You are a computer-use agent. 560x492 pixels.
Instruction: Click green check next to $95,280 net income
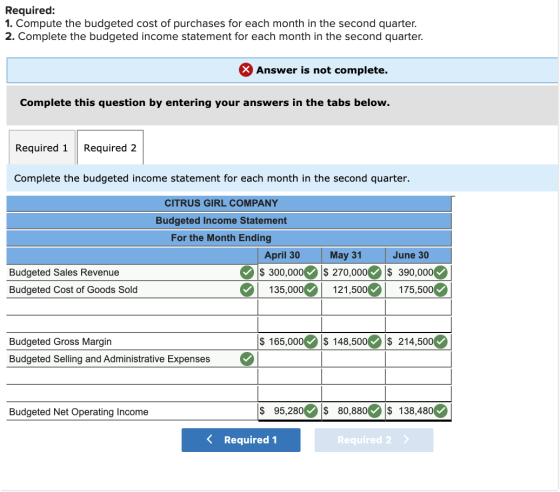[x=311, y=411]
